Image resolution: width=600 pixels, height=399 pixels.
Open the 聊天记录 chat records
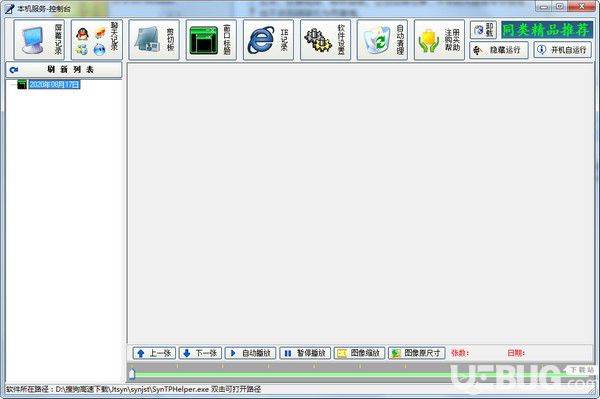coord(97,40)
